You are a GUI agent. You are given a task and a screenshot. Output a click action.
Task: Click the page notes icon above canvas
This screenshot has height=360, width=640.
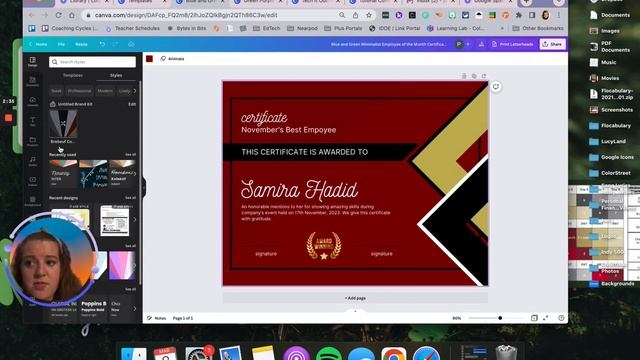[464, 76]
